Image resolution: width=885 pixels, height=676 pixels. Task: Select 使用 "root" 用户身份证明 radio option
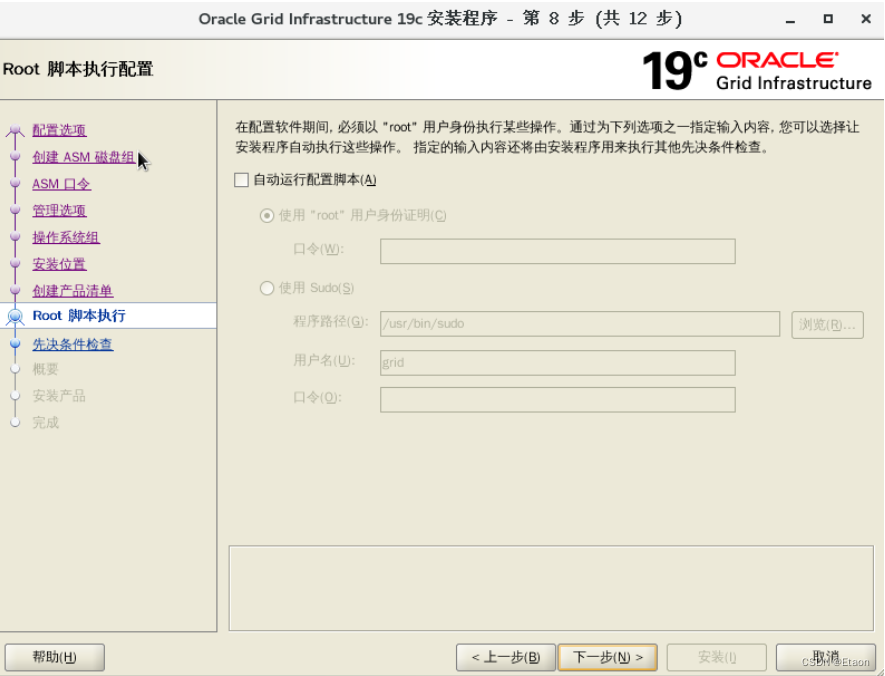pyautogui.click(x=267, y=216)
